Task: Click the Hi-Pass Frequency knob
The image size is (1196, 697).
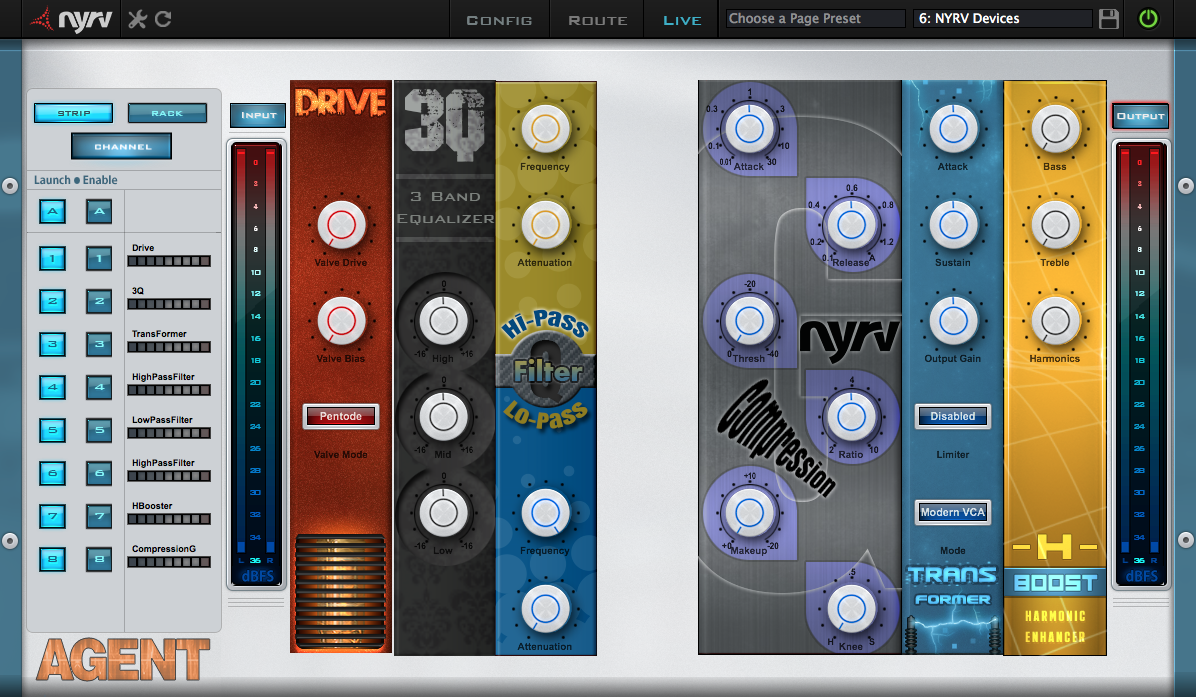Action: [x=545, y=129]
